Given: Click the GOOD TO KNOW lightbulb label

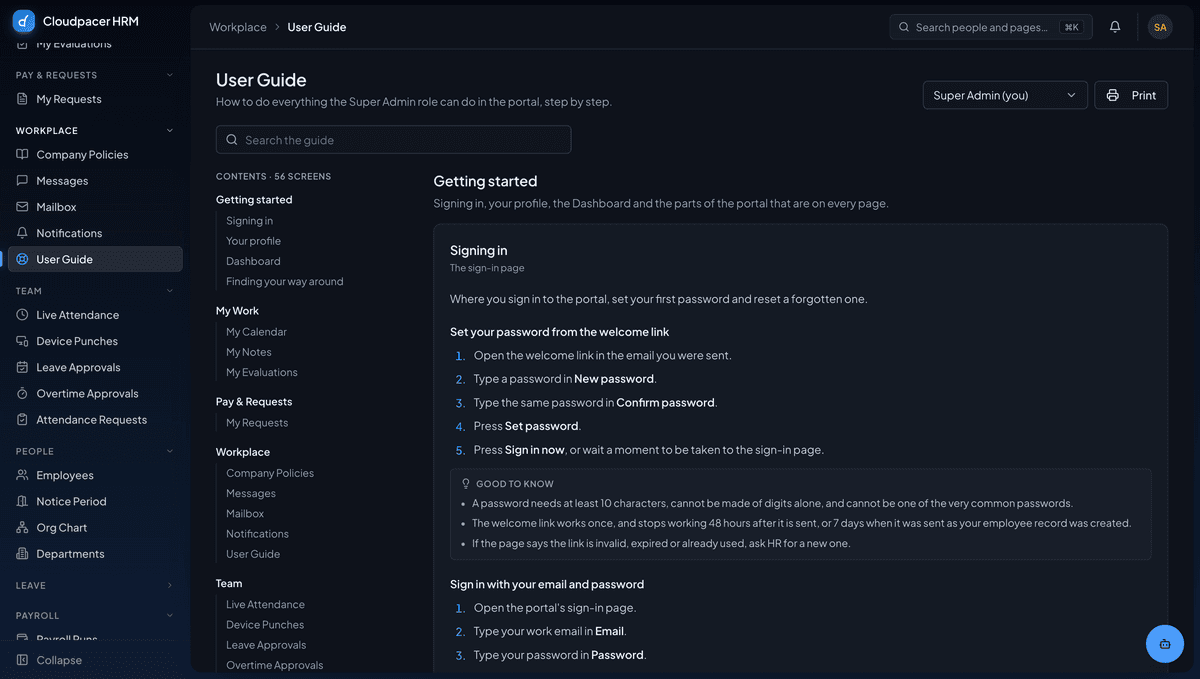Looking at the screenshot, I should point(507,484).
